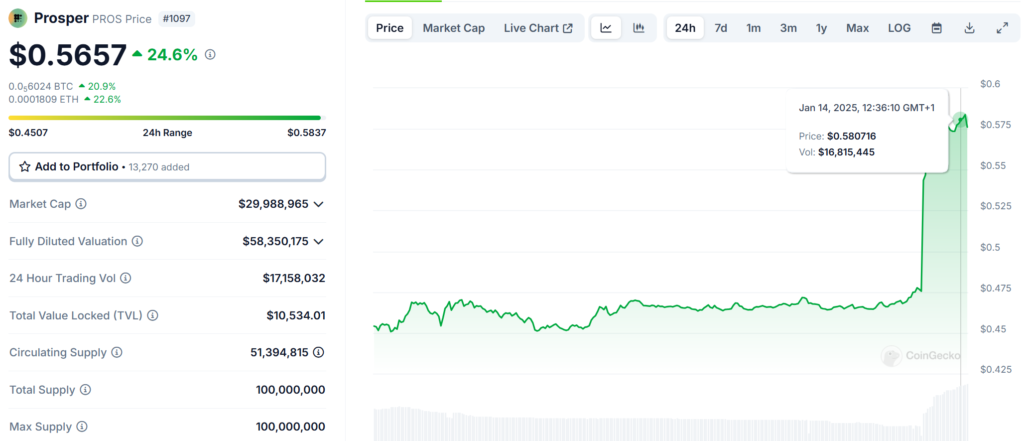Viewport: 1024px width, 441px height.
Task: Select the 24h time range
Action: point(685,28)
